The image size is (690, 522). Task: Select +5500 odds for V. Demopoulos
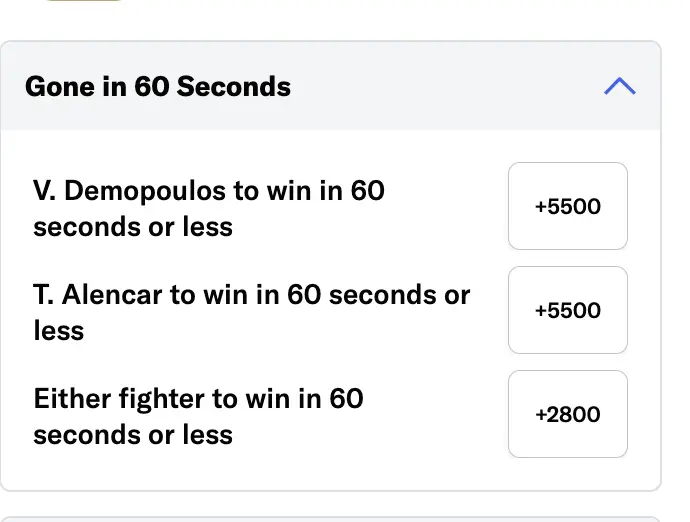pyautogui.click(x=567, y=206)
